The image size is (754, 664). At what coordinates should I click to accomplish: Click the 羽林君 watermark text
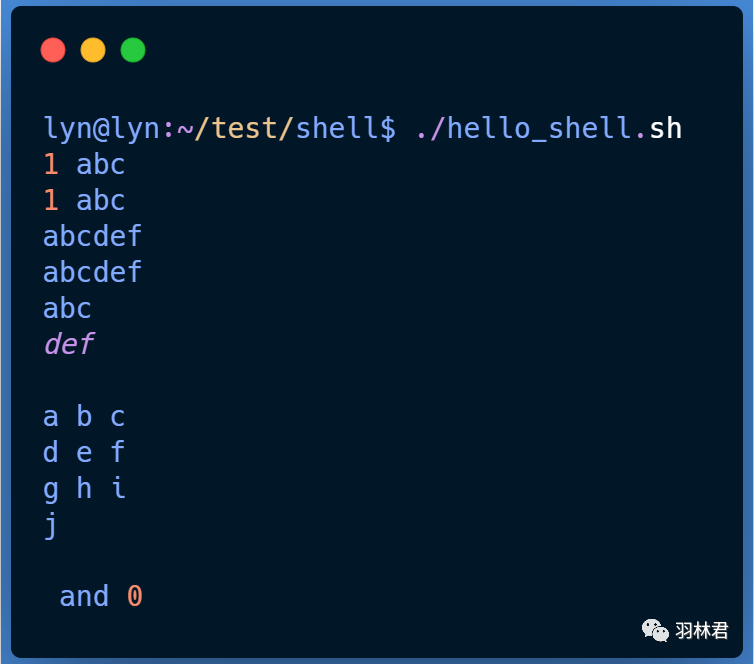pos(702,630)
